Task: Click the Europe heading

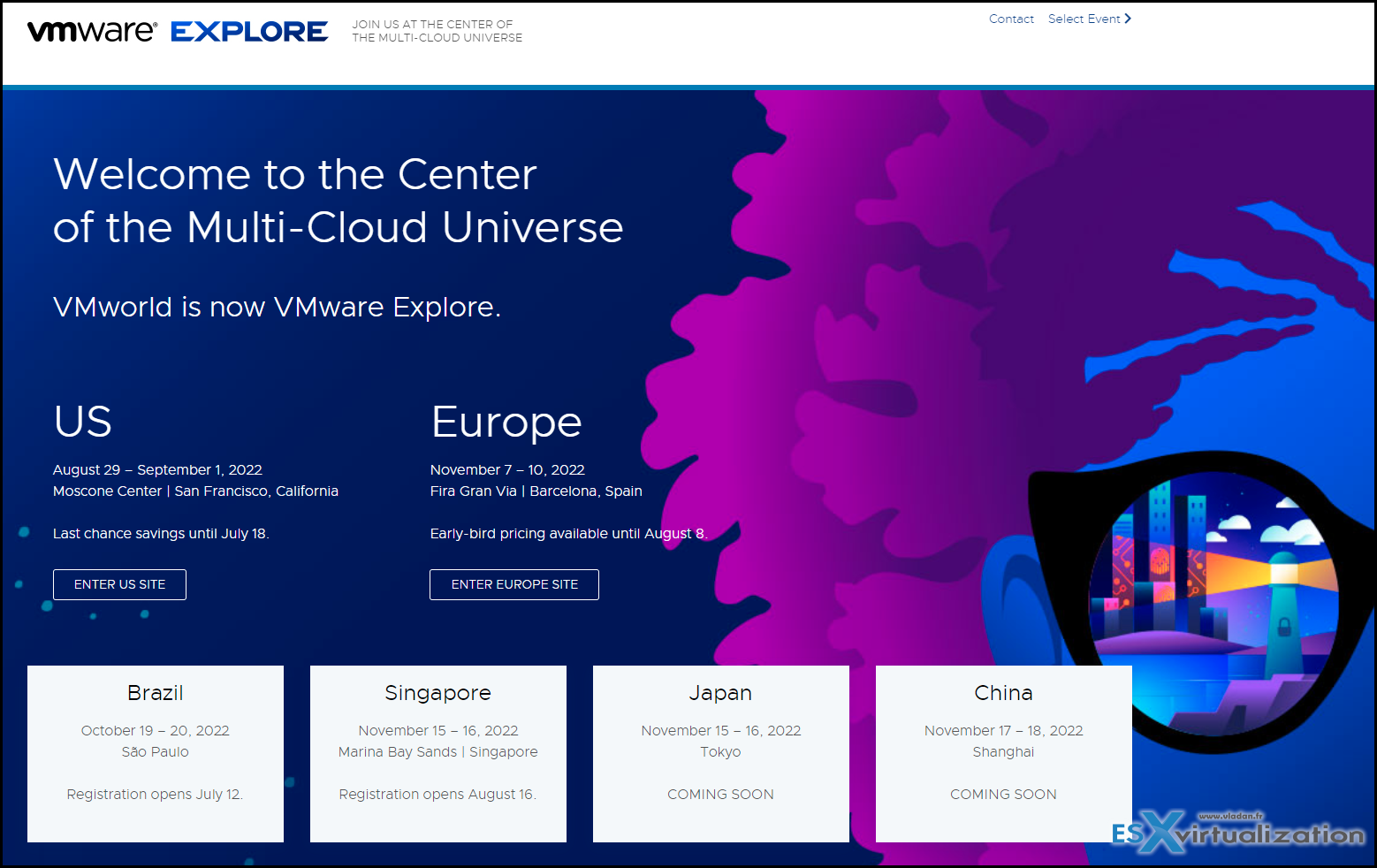Action: pyautogui.click(x=506, y=423)
